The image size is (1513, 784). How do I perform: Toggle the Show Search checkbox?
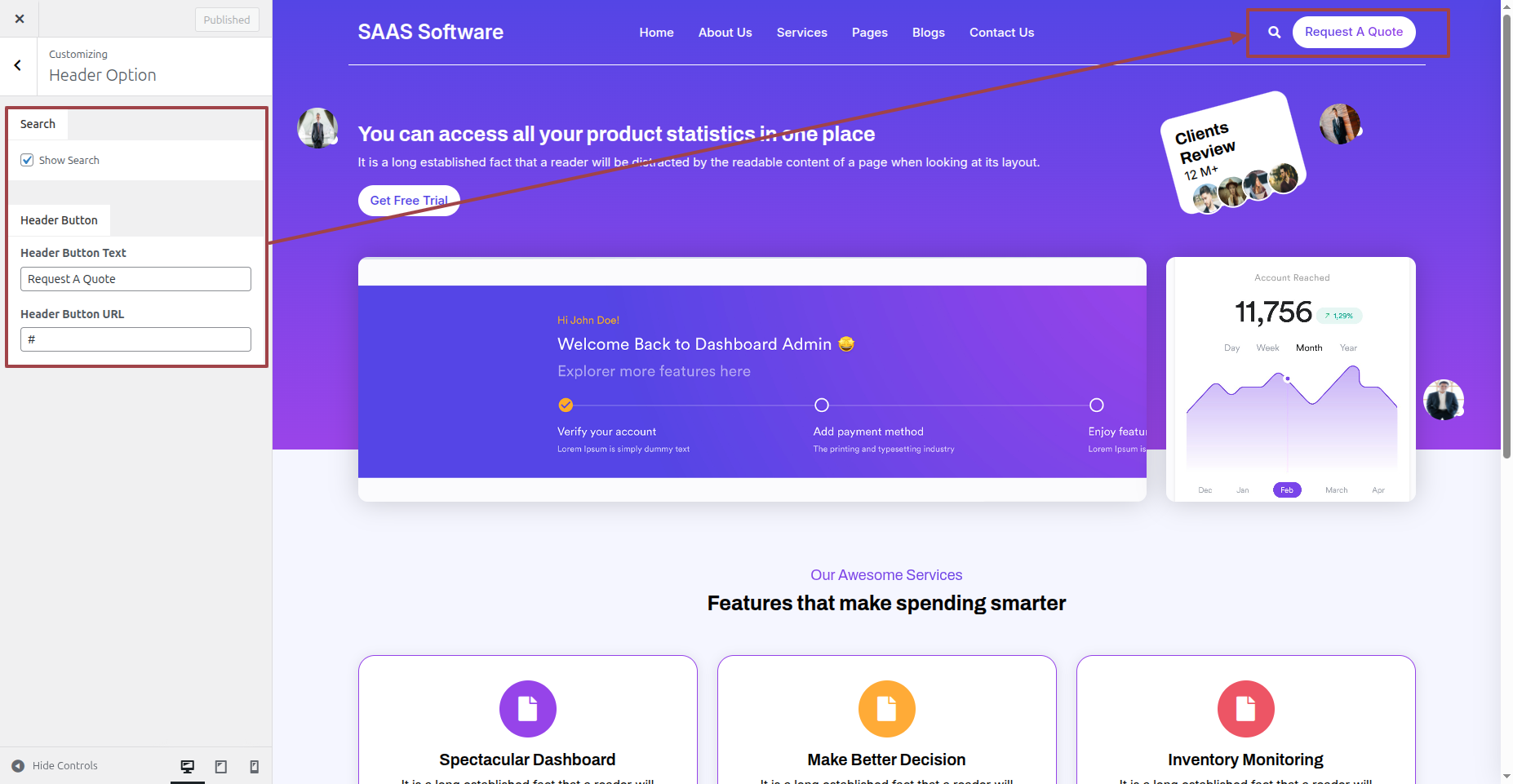[28, 160]
